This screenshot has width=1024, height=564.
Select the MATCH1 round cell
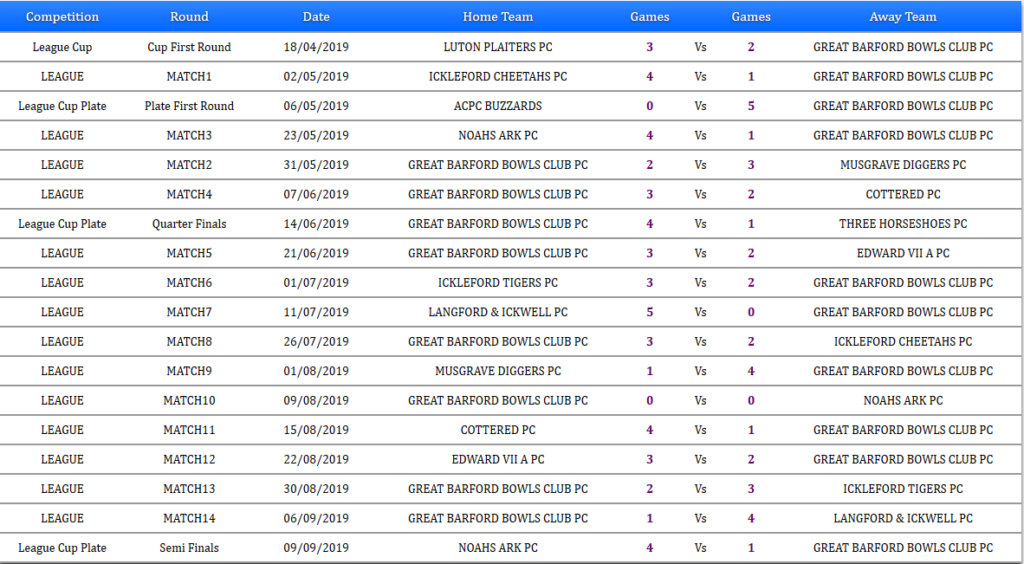tap(189, 76)
